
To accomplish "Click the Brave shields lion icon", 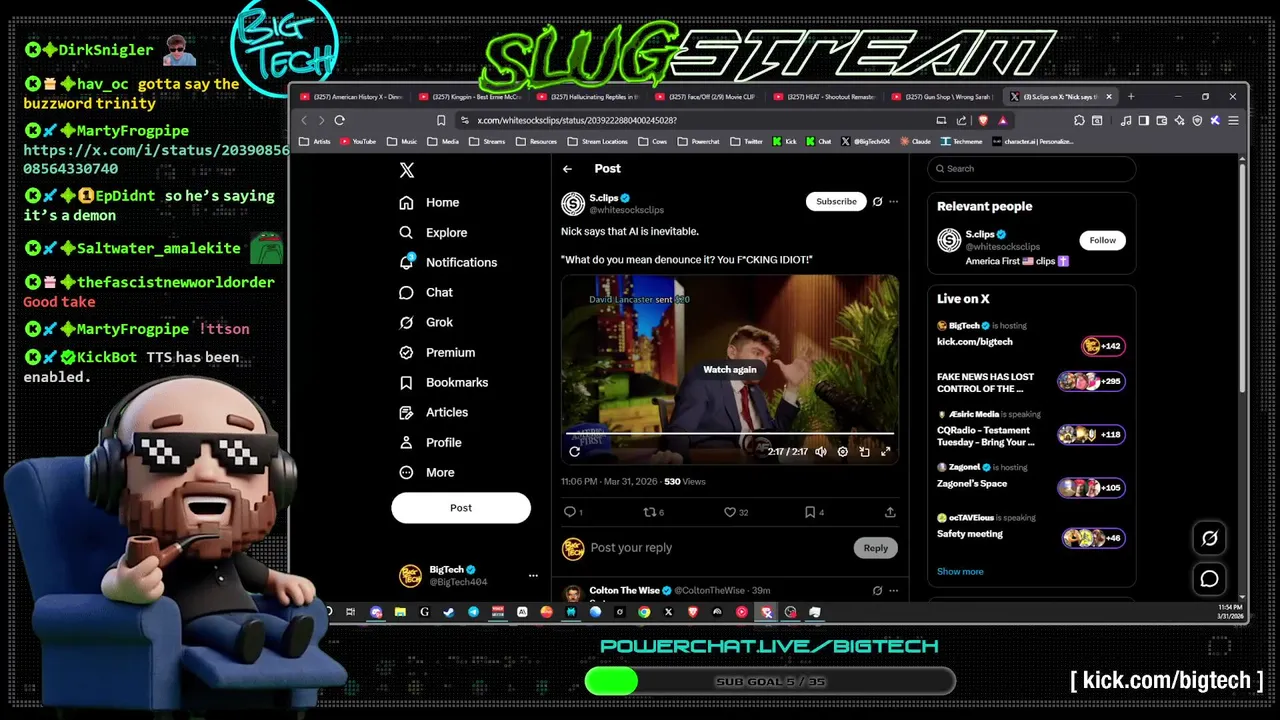I will point(983,120).
